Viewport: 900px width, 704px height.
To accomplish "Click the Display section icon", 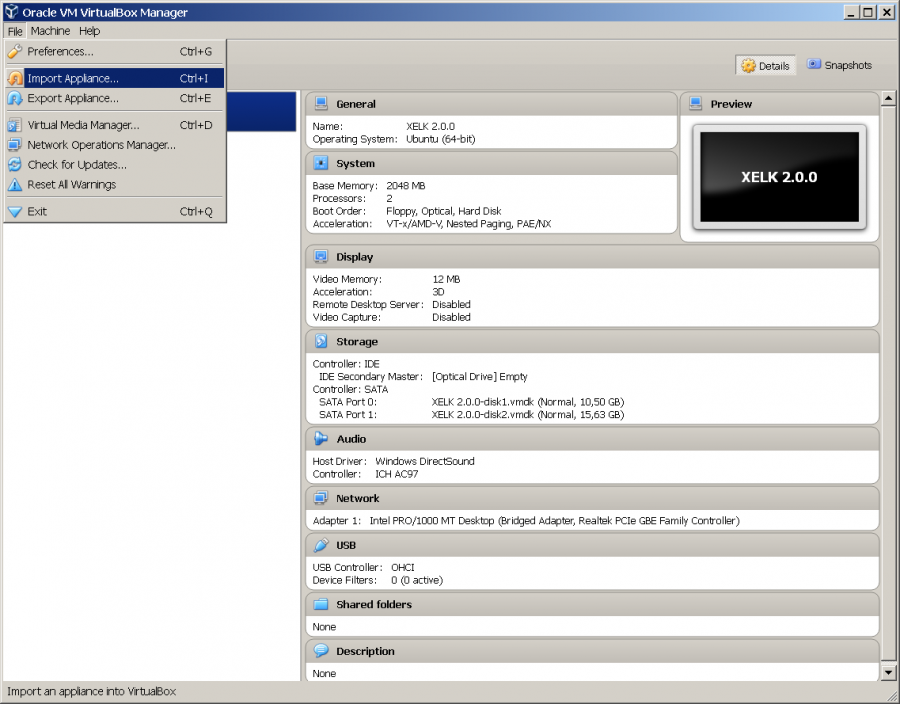I will coord(321,257).
